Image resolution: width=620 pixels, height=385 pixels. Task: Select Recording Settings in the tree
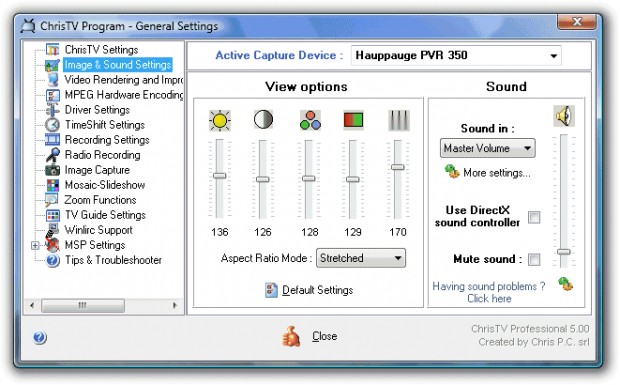click(107, 140)
